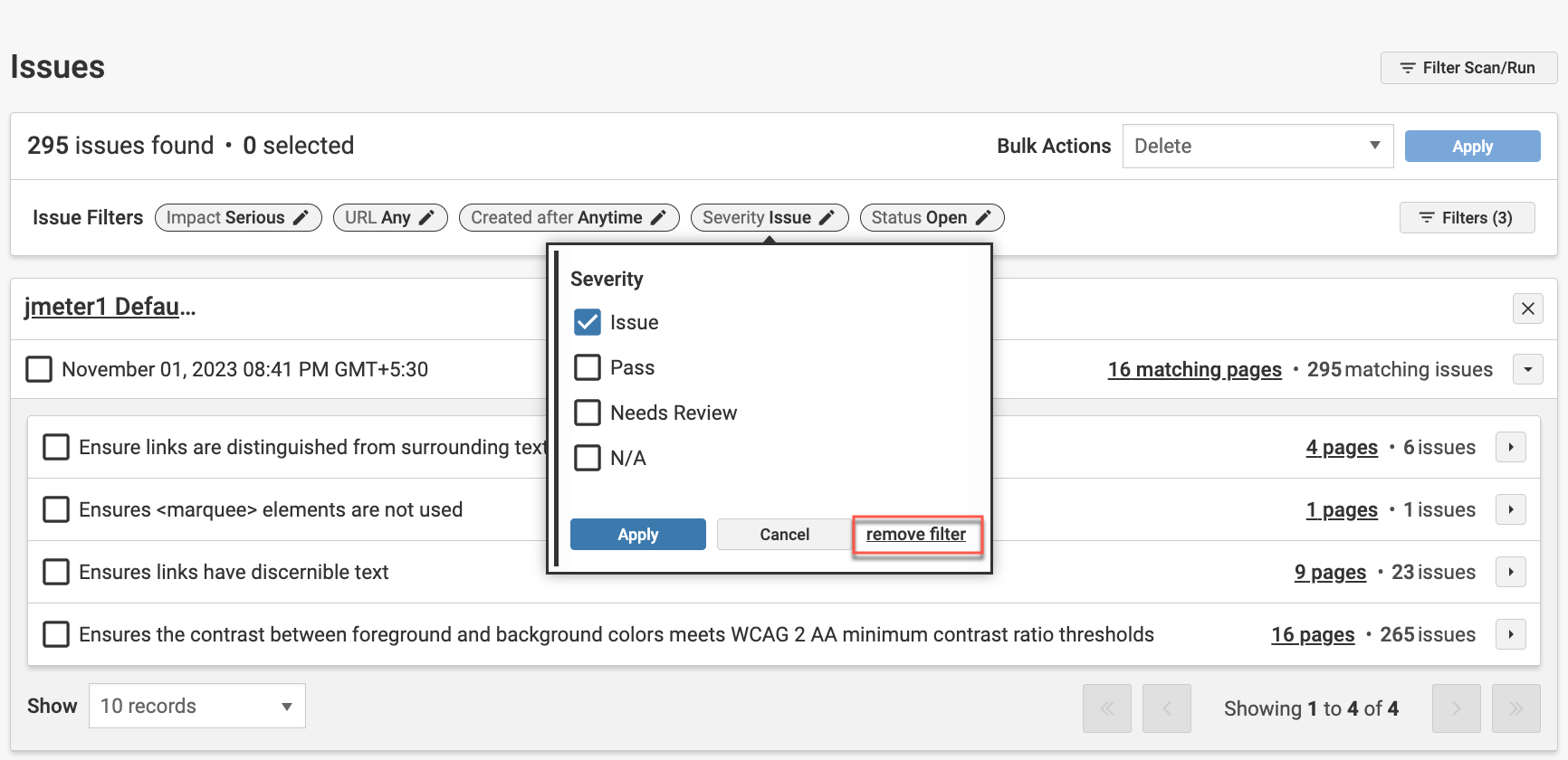This screenshot has width=1568, height=760.
Task: Open the 10 records per page dropdown
Action: (x=196, y=707)
